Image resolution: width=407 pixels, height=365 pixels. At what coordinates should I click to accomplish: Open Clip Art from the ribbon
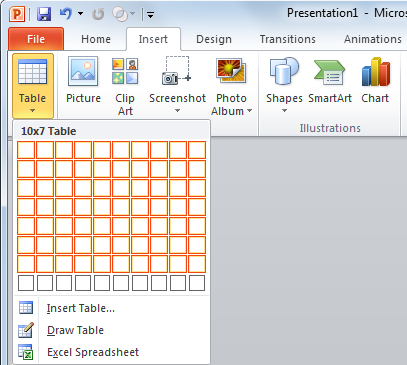(x=125, y=71)
